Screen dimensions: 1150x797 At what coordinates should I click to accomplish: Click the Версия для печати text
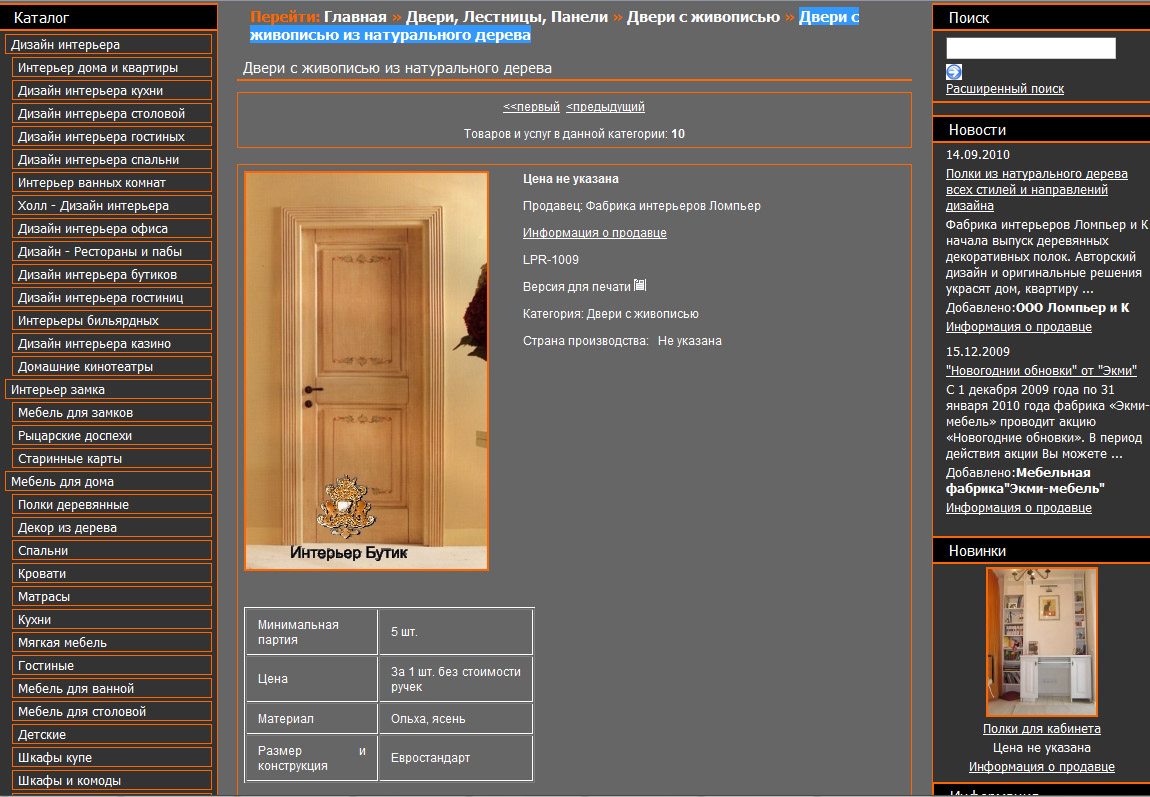click(x=576, y=287)
